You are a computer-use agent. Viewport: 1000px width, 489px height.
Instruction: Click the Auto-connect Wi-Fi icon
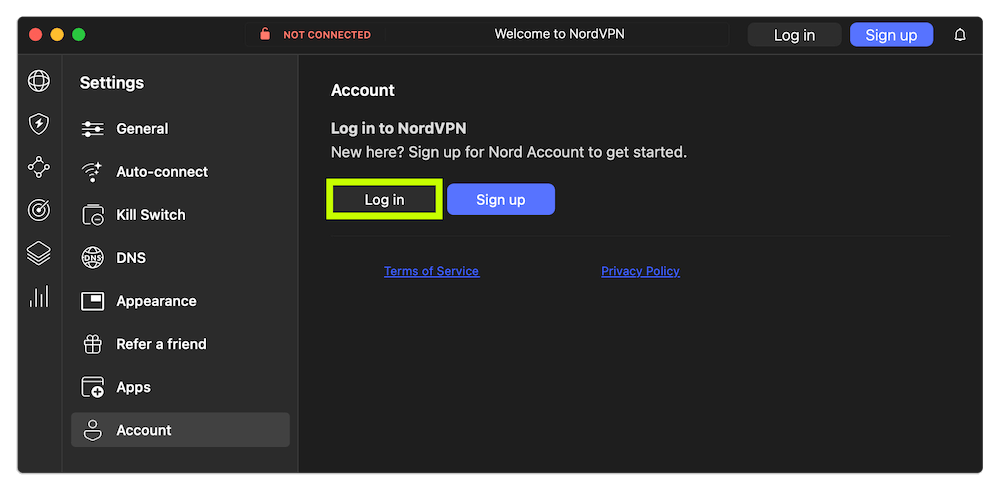coord(92,172)
